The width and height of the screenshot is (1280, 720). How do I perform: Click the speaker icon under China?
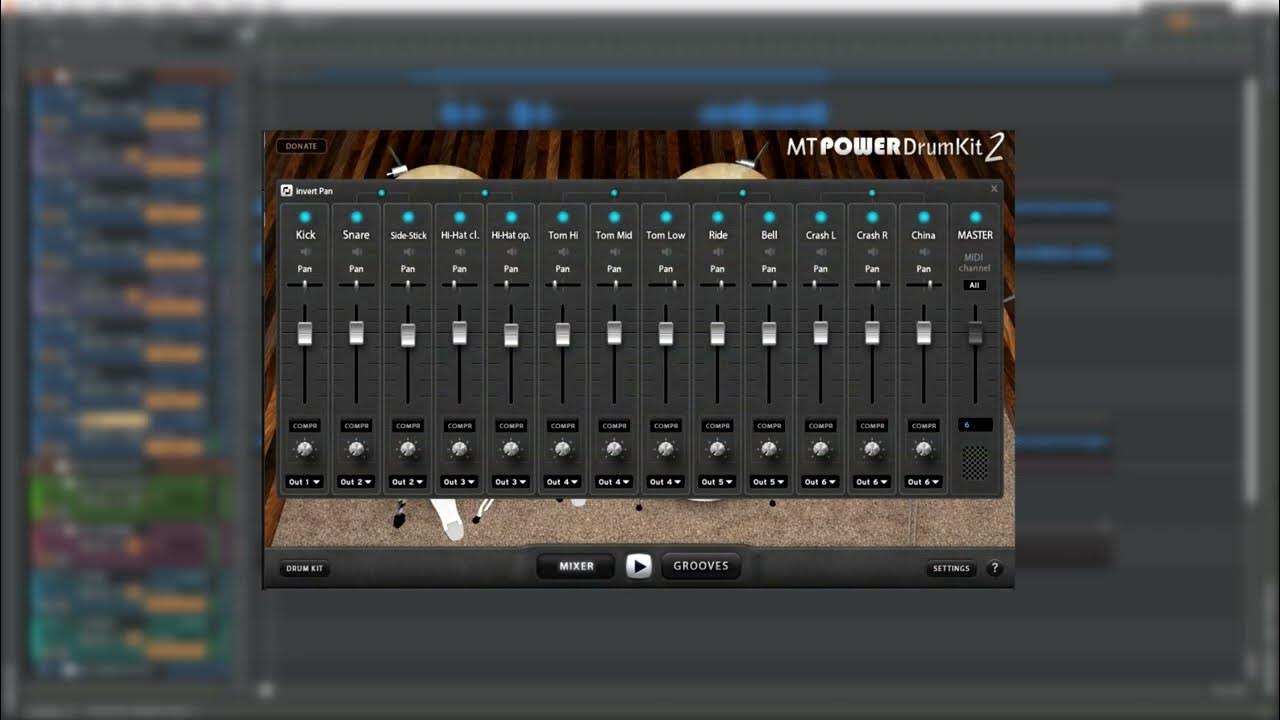point(924,252)
